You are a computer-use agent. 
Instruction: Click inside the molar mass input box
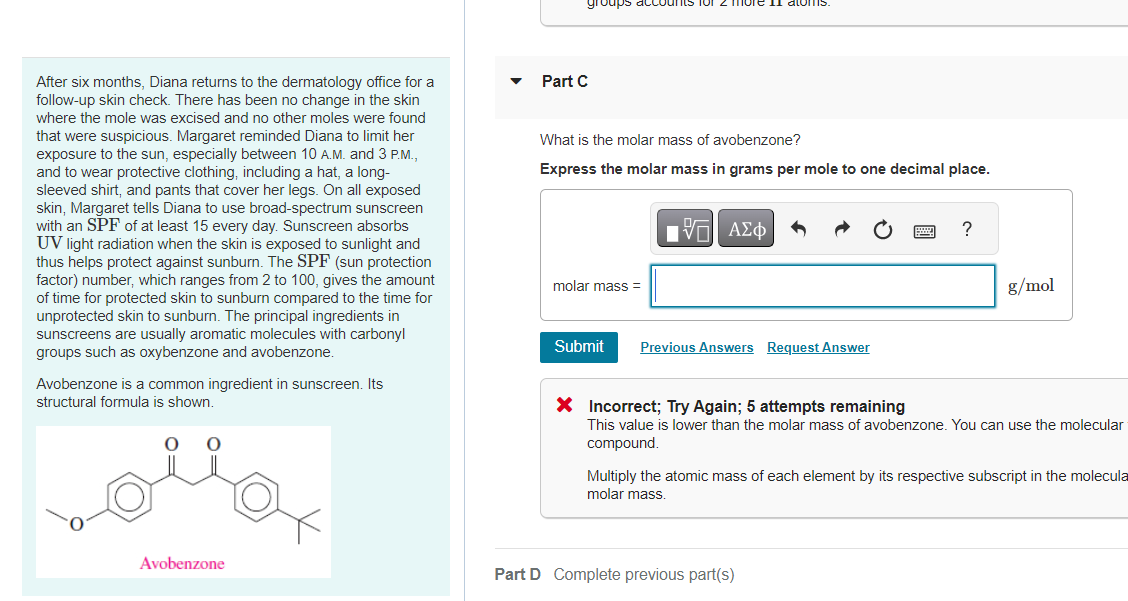click(x=822, y=286)
